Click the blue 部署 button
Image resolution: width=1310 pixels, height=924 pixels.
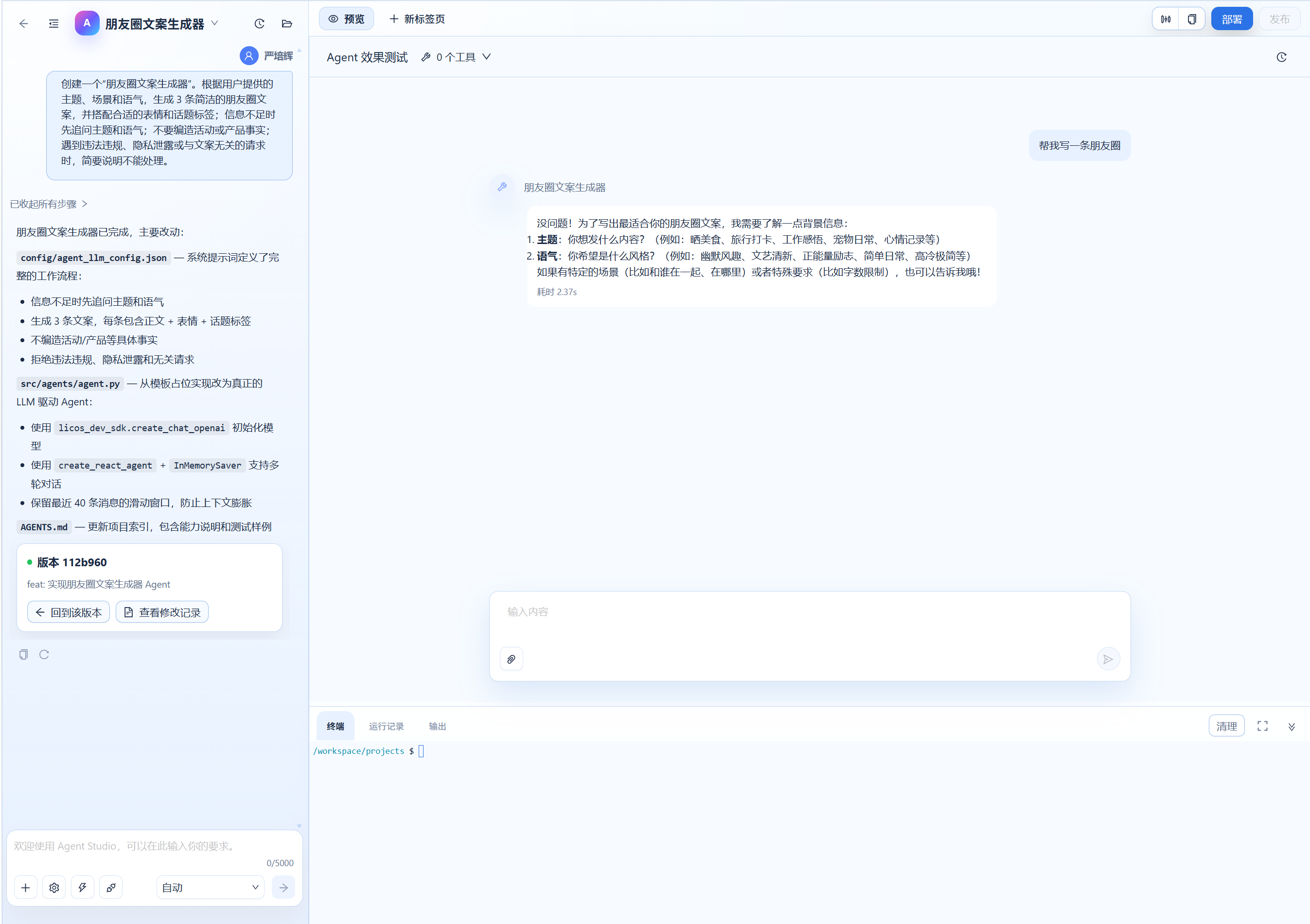(x=1232, y=19)
